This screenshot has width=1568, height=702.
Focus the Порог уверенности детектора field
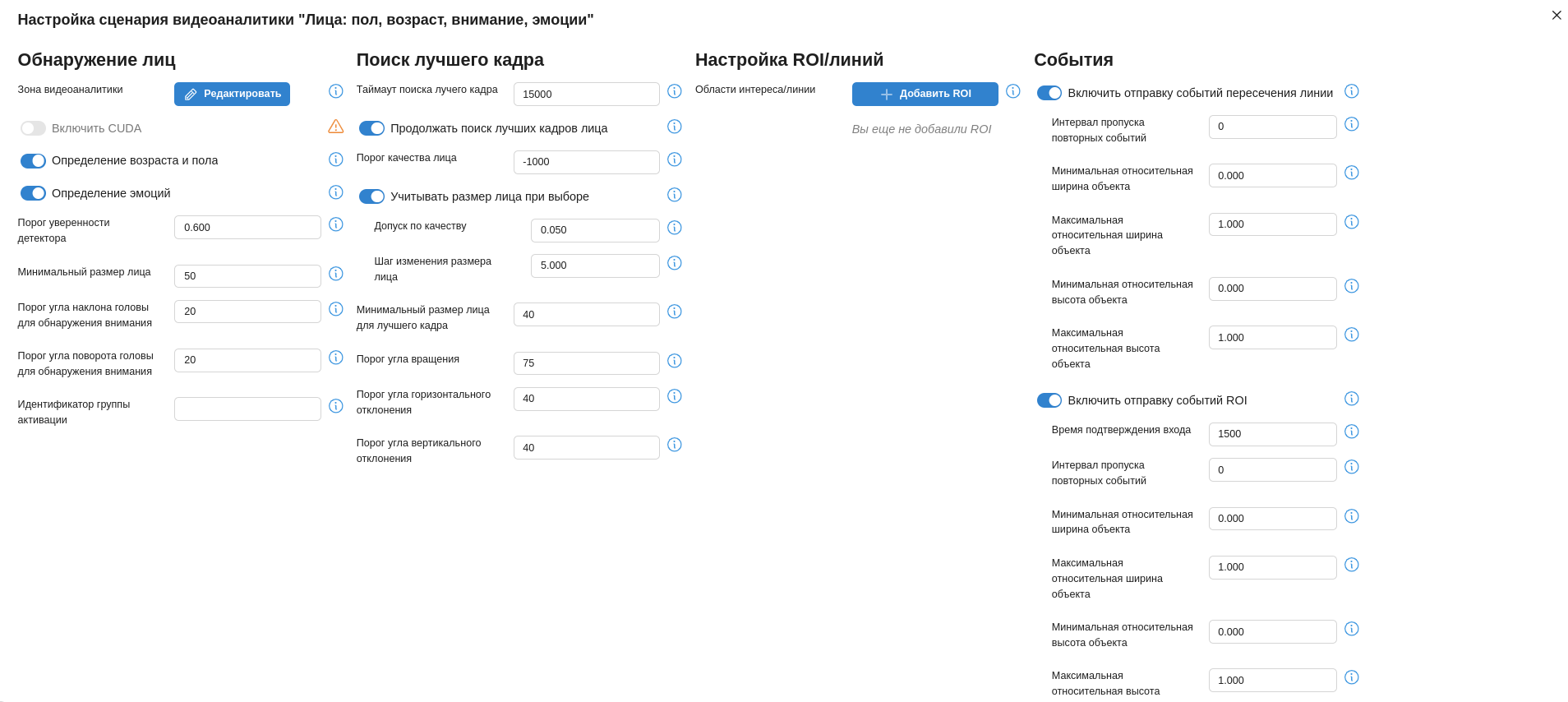[247, 228]
